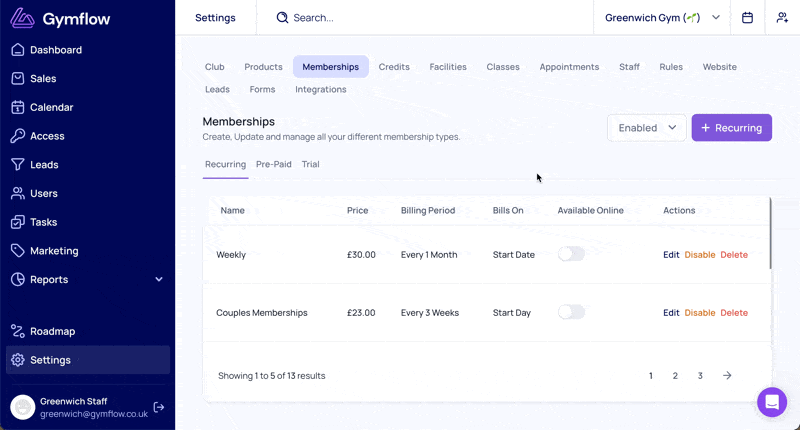Go to next page arrow in pagination
The height and width of the screenshot is (430, 800).
[727, 376]
